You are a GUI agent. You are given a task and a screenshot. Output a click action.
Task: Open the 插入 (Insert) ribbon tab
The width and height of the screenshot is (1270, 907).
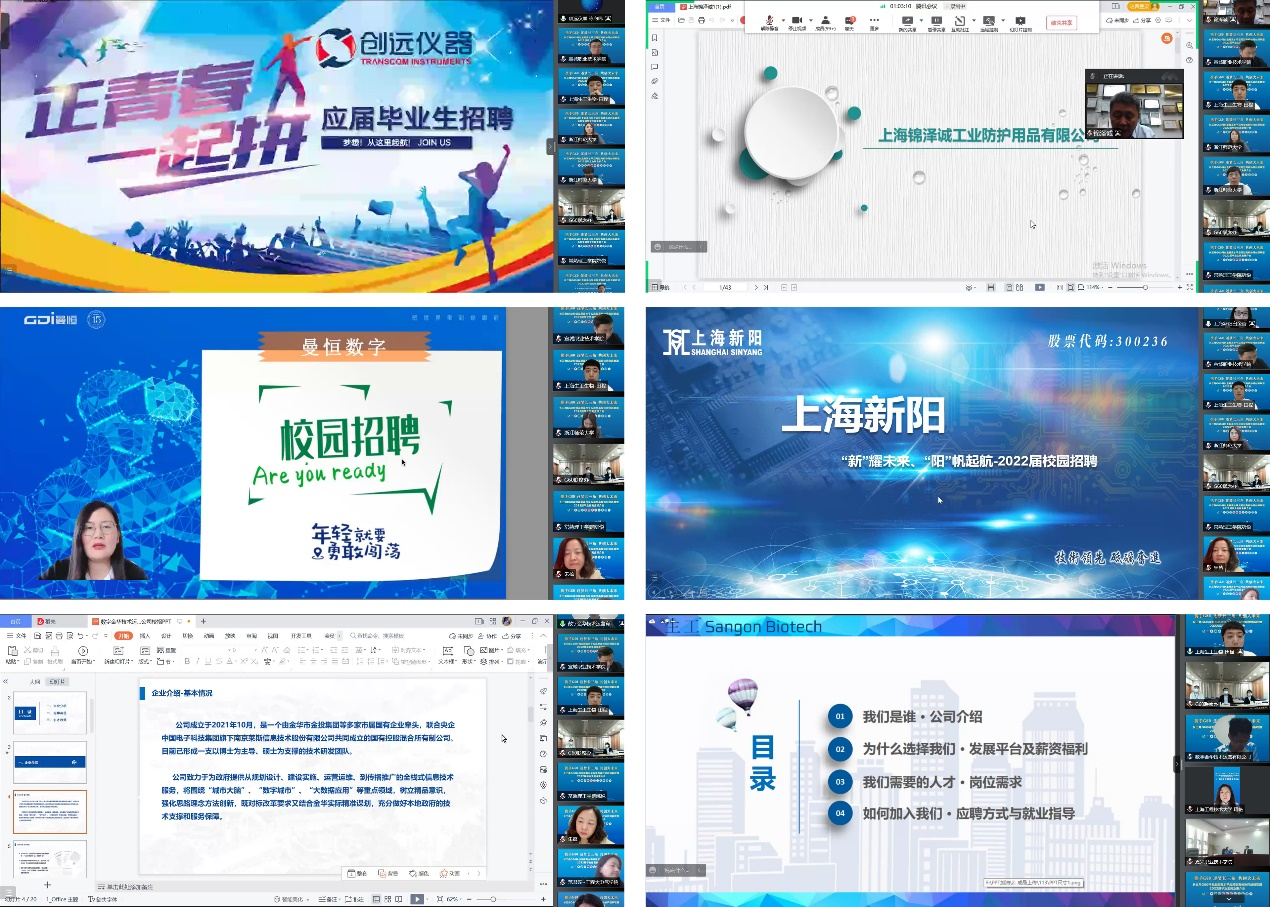point(143,635)
